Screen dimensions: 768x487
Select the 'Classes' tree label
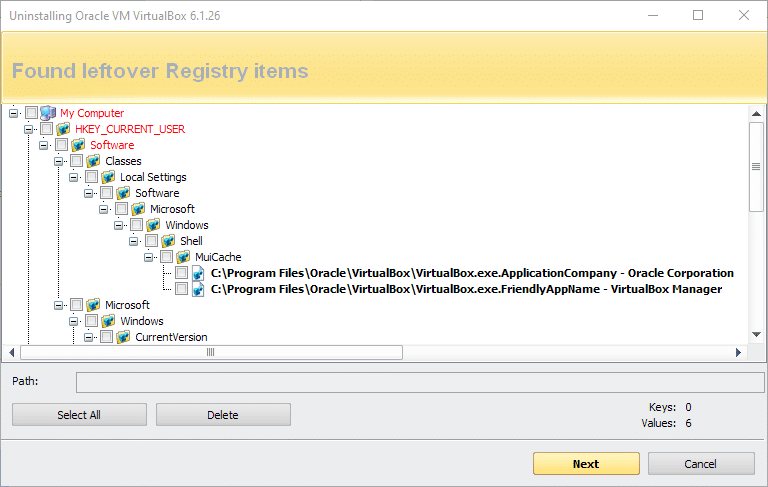123,161
